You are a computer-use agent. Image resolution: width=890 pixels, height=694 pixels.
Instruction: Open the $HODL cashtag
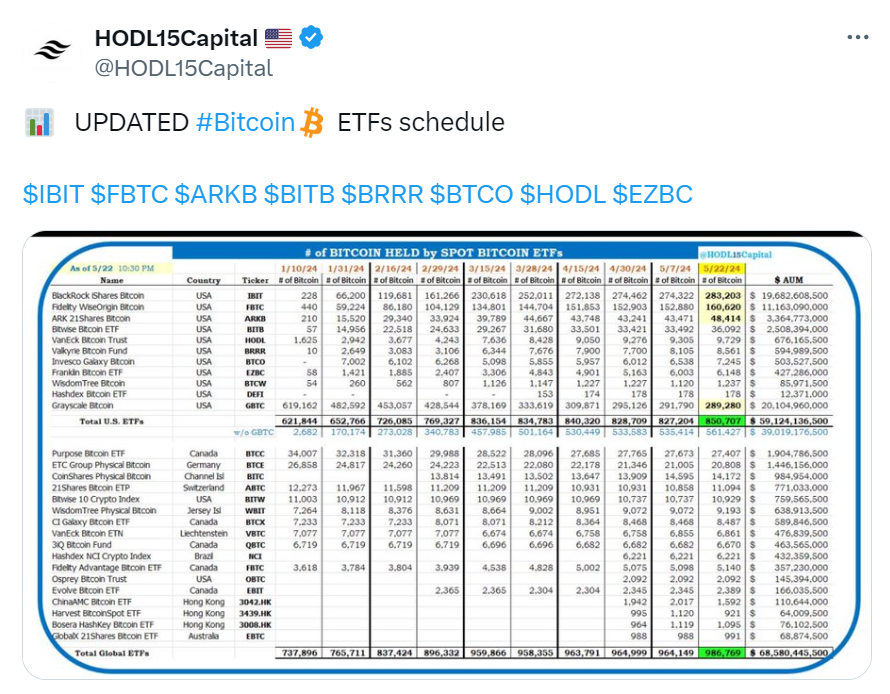(562, 194)
